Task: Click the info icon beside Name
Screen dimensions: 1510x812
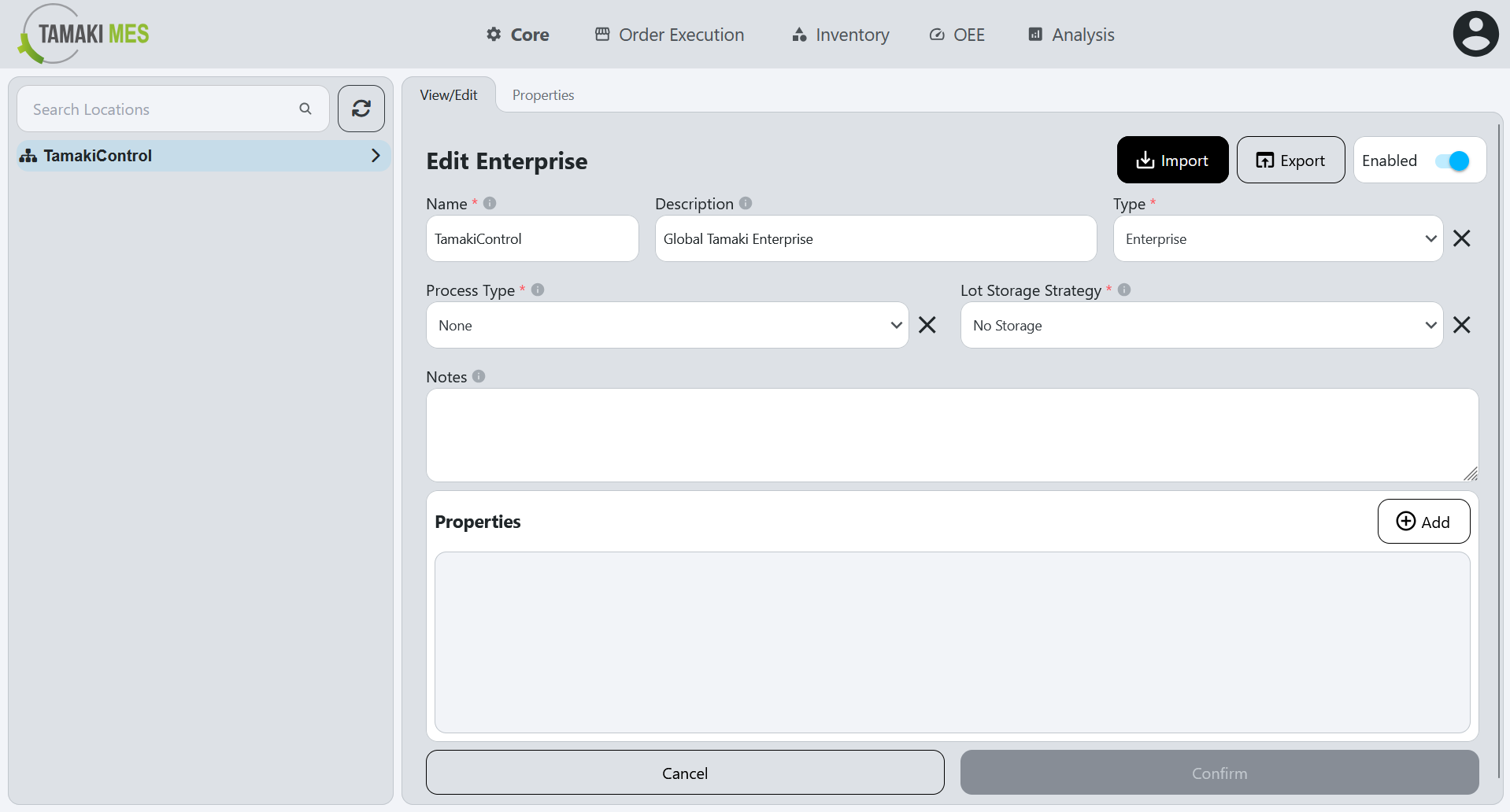Action: 490,203
